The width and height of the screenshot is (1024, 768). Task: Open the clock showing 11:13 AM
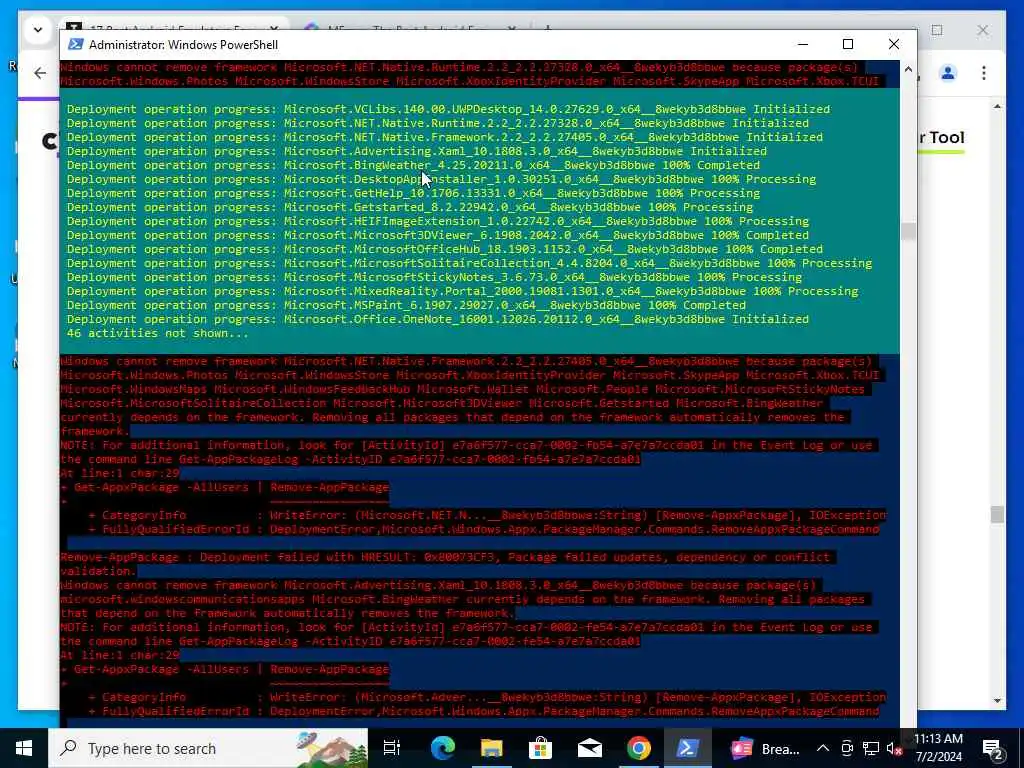938,748
